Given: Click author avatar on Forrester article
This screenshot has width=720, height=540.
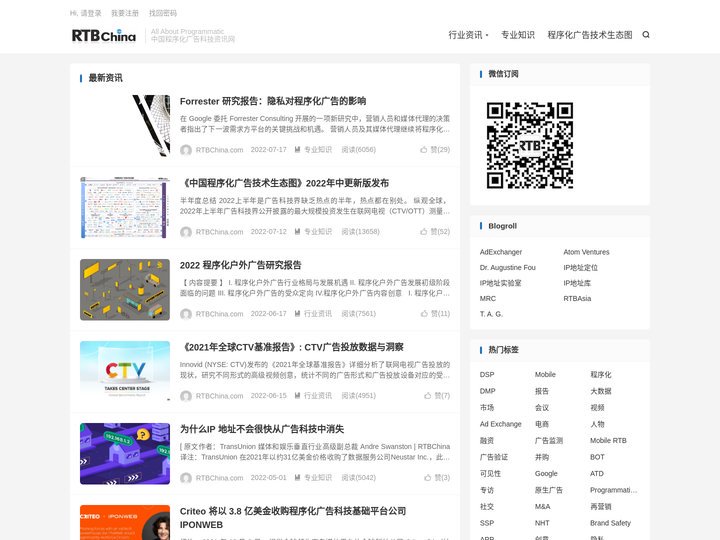Looking at the screenshot, I should click(x=186, y=150).
